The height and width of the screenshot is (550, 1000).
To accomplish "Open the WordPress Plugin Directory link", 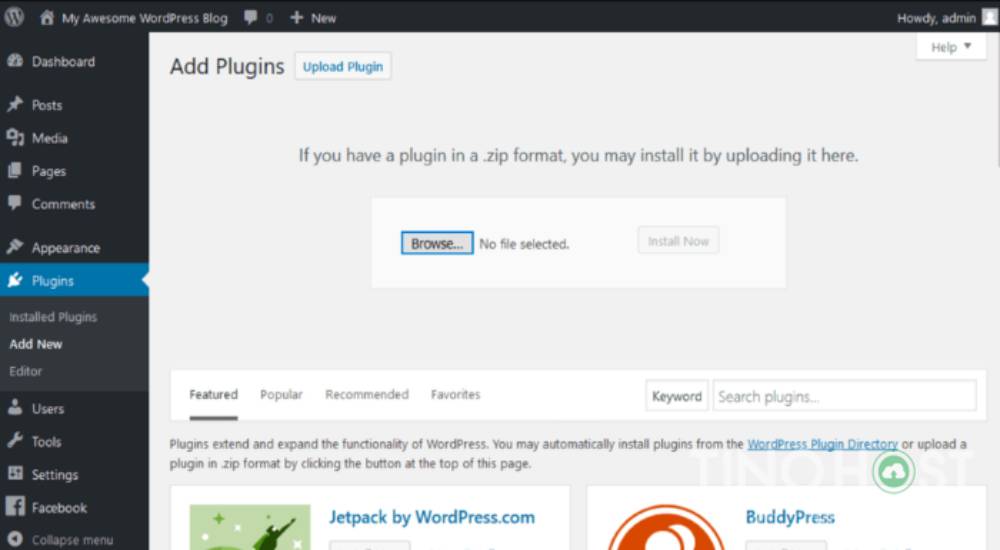I will [822, 444].
